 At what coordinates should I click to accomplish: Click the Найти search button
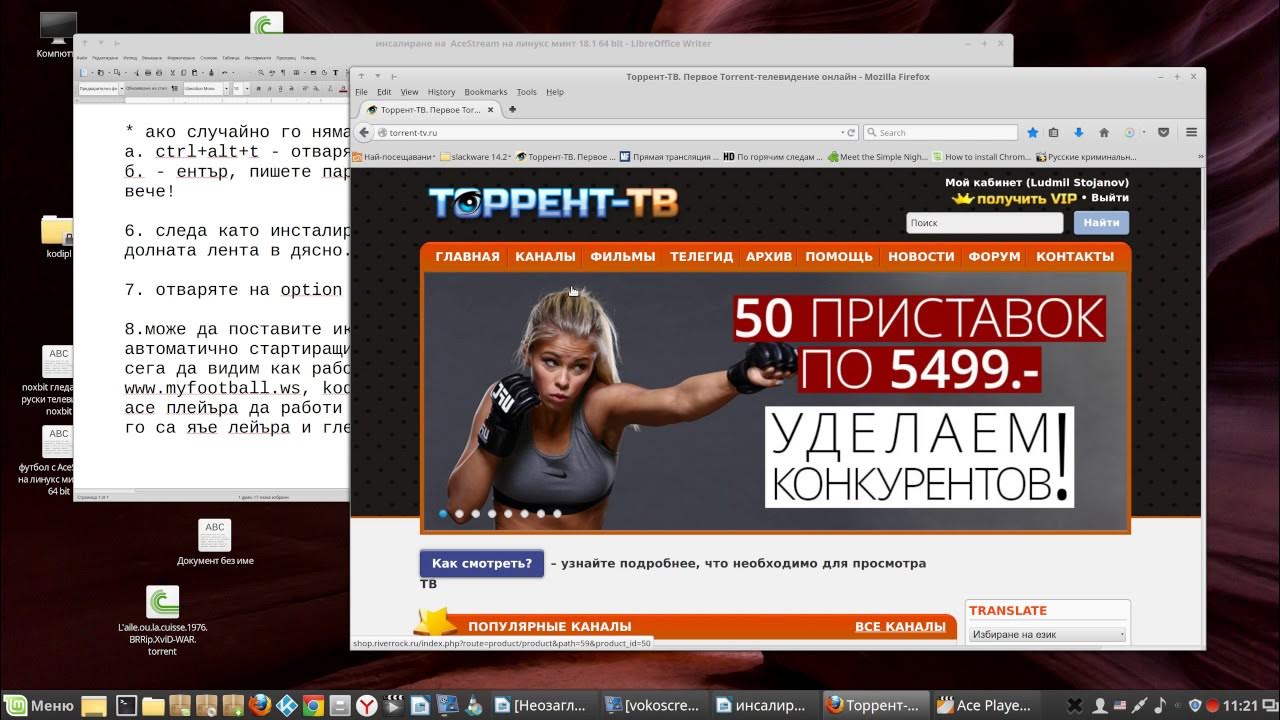click(x=1101, y=223)
